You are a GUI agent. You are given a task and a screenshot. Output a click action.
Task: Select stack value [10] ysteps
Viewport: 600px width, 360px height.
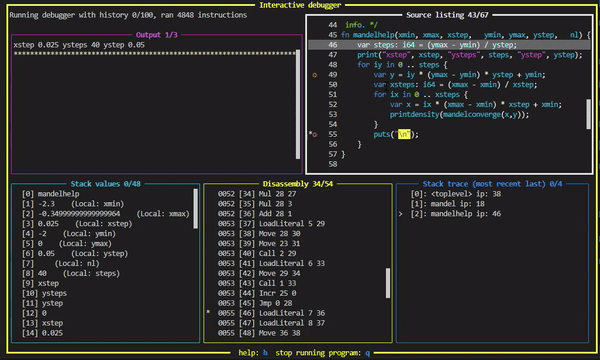44,293
